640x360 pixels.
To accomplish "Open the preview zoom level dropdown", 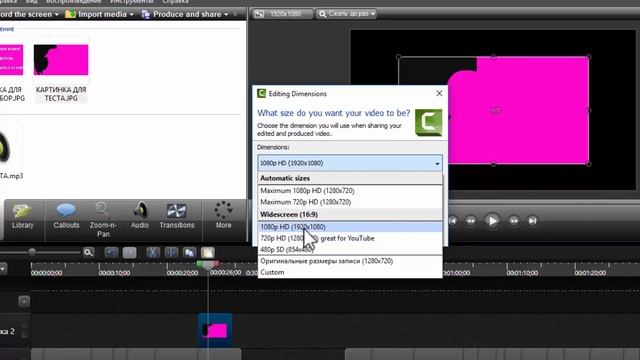I will pos(347,14).
